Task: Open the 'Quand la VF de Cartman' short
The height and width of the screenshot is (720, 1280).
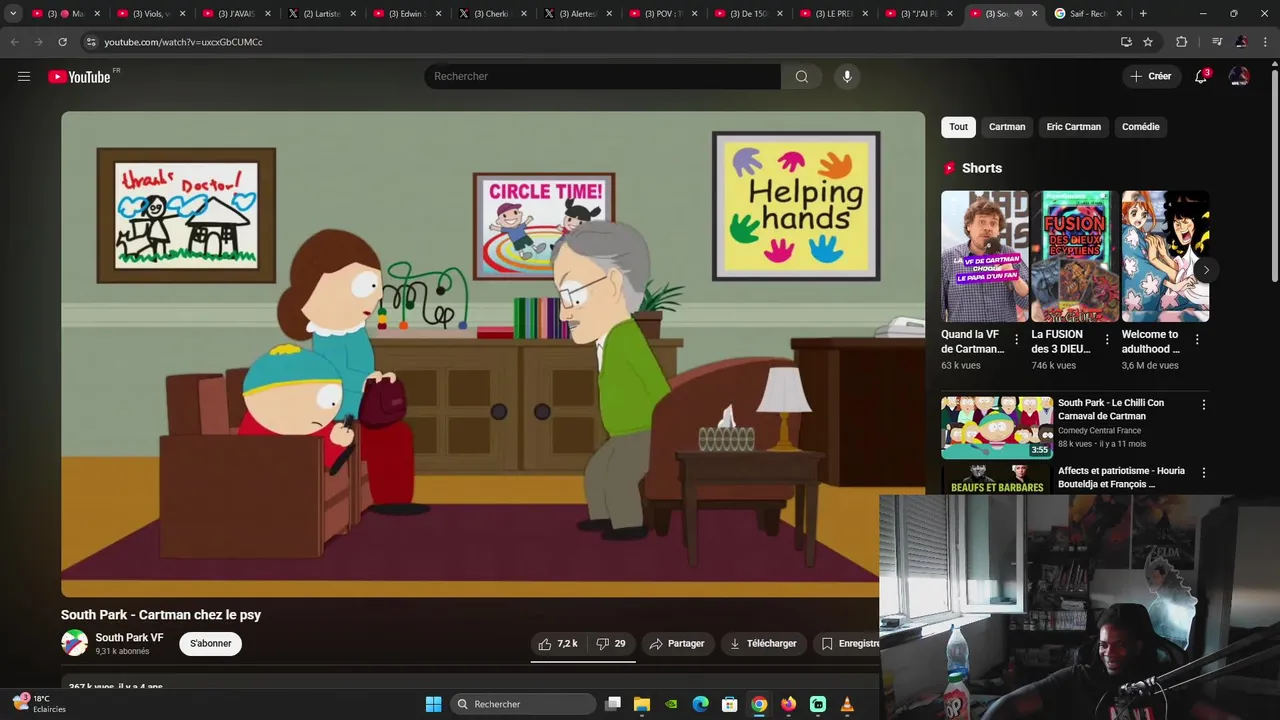Action: pos(984,256)
